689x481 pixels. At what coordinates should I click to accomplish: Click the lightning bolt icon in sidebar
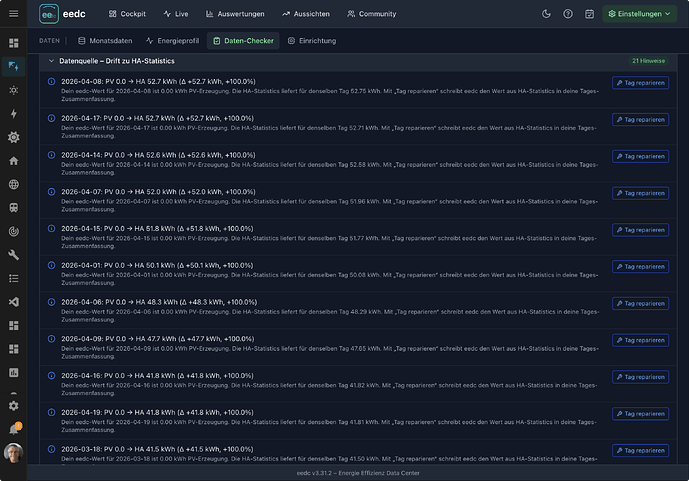tap(14, 114)
